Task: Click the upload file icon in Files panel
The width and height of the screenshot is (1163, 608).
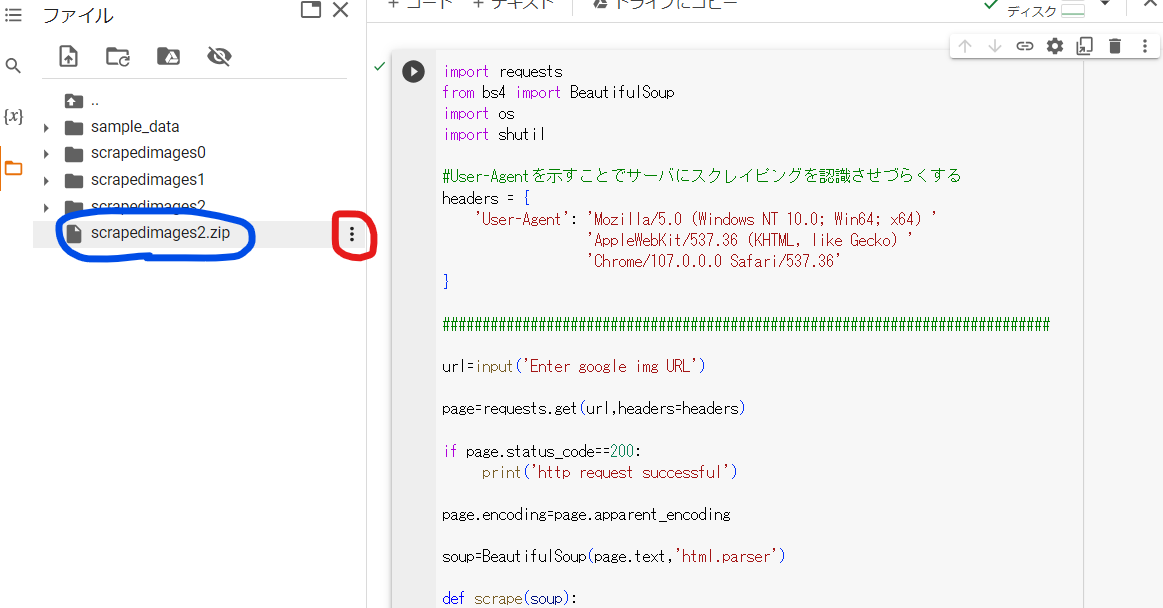Action: point(68,56)
